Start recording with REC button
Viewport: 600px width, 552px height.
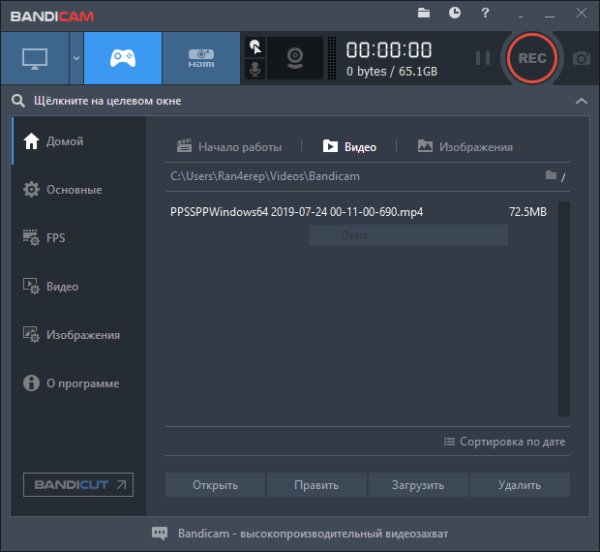pyautogui.click(x=532, y=58)
